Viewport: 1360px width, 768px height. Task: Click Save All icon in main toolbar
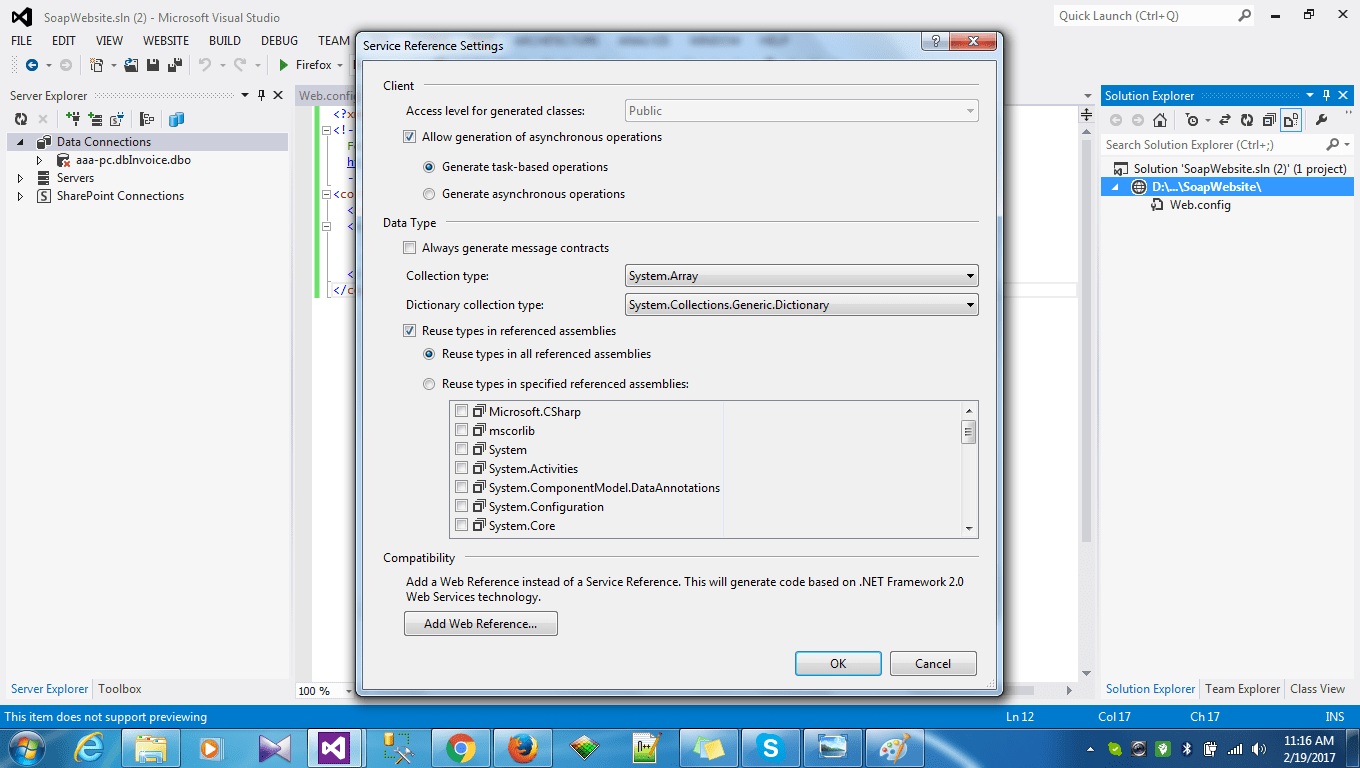[175, 65]
